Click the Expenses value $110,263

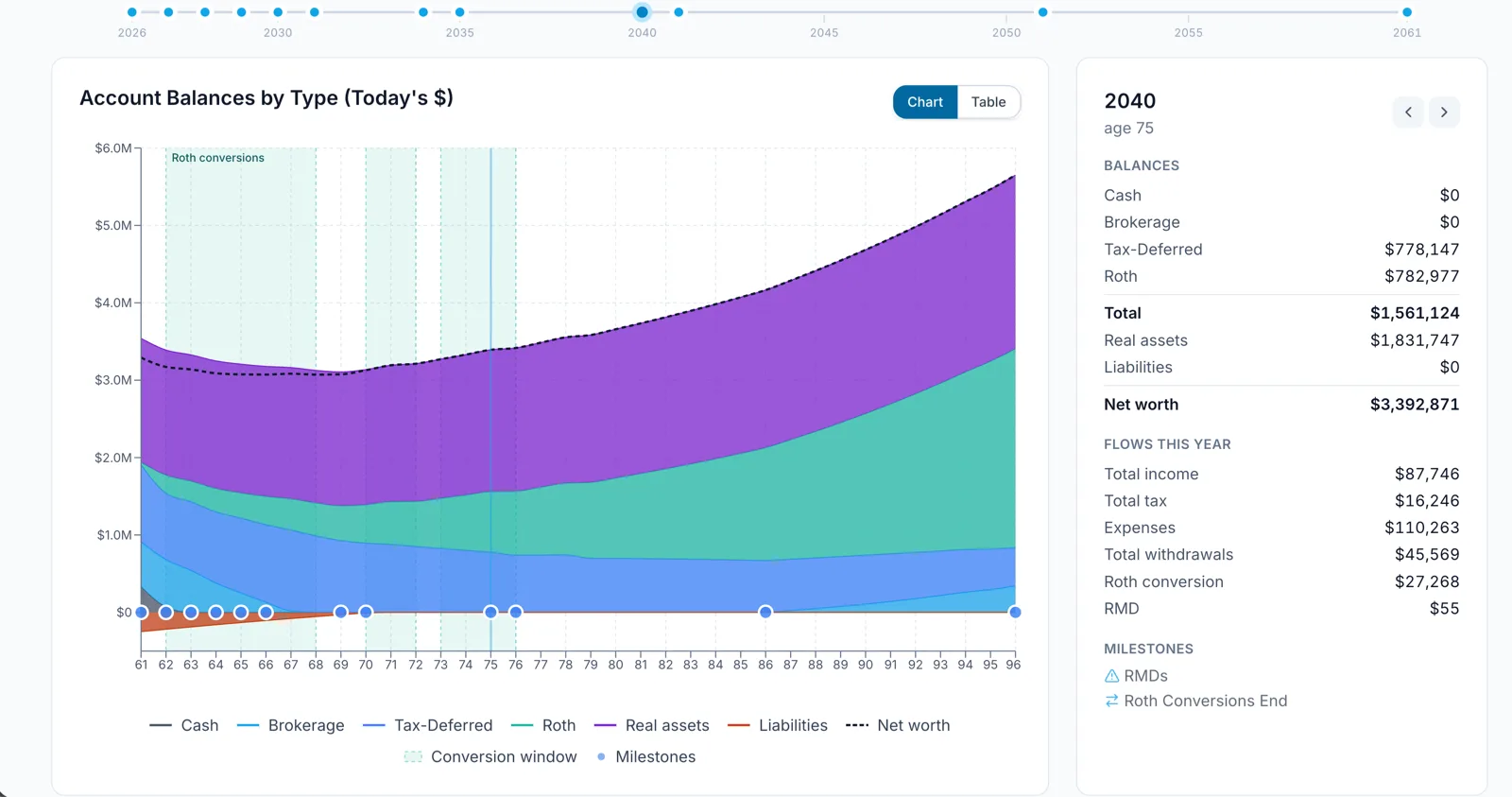1422,528
